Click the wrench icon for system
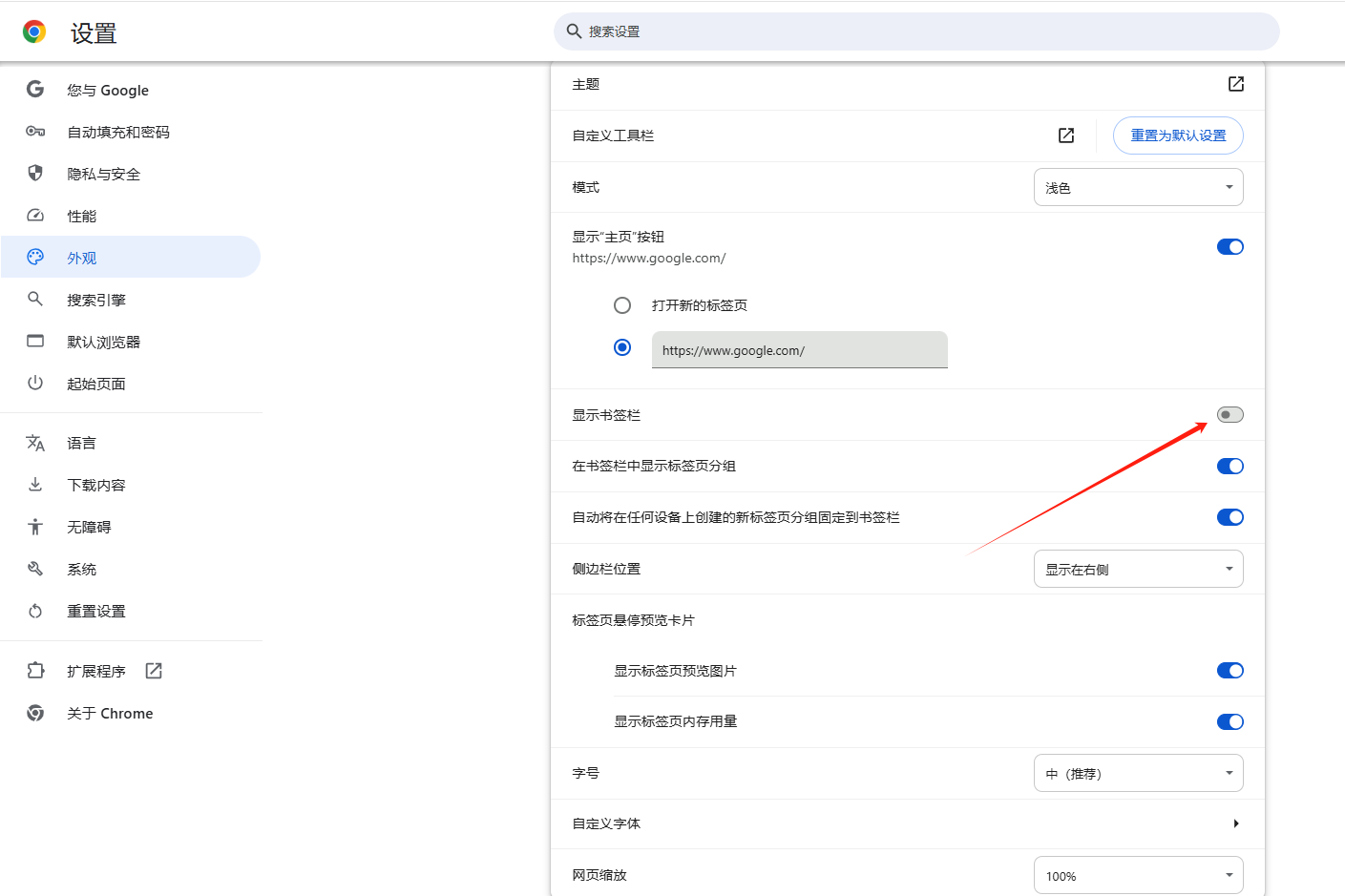 point(35,569)
